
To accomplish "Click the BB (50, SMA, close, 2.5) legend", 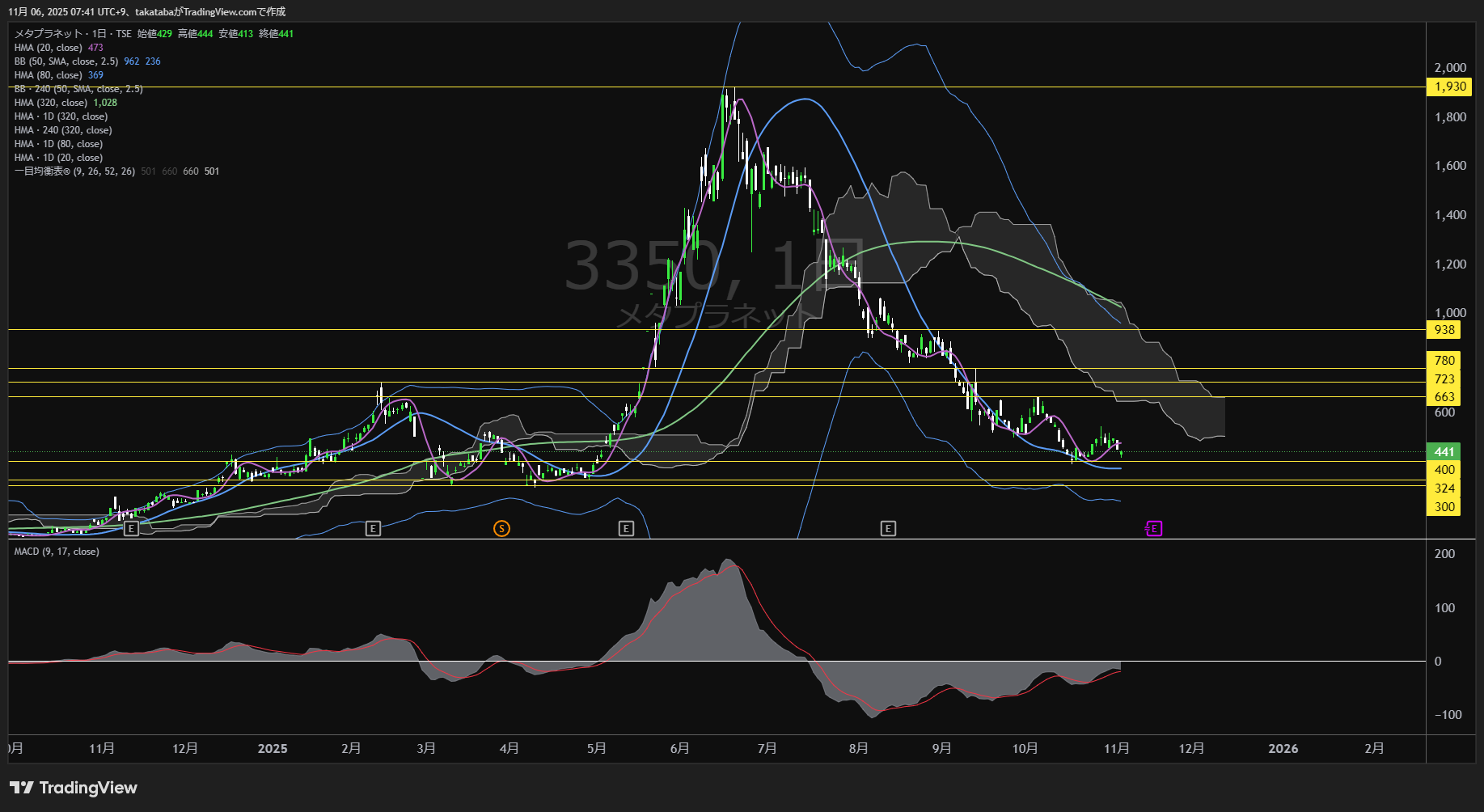I will click(x=66, y=61).
